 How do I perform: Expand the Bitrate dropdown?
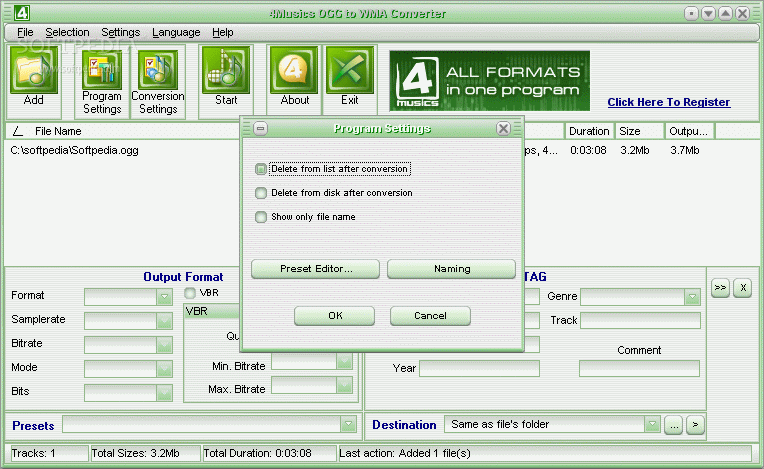click(164, 344)
